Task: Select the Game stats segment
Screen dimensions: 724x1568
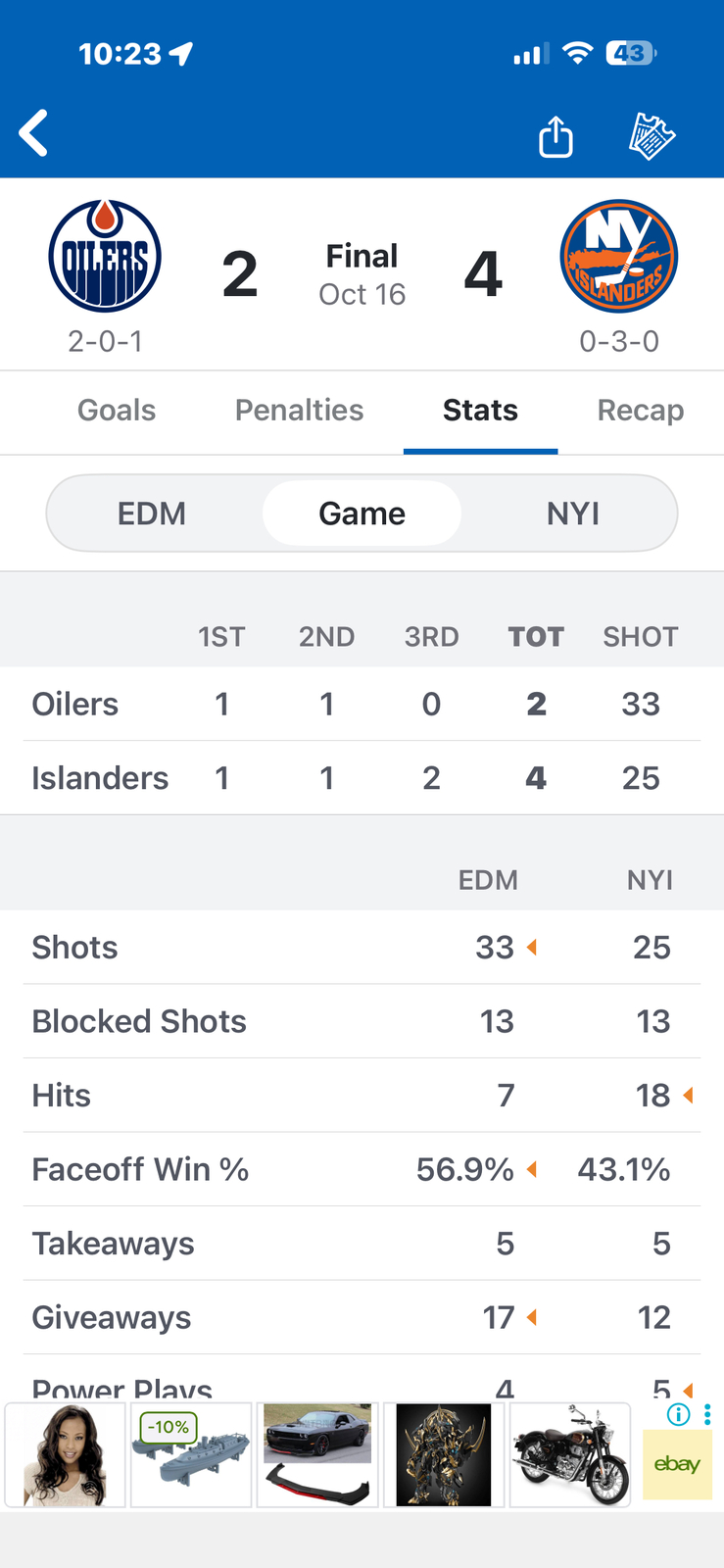Action: click(x=362, y=514)
